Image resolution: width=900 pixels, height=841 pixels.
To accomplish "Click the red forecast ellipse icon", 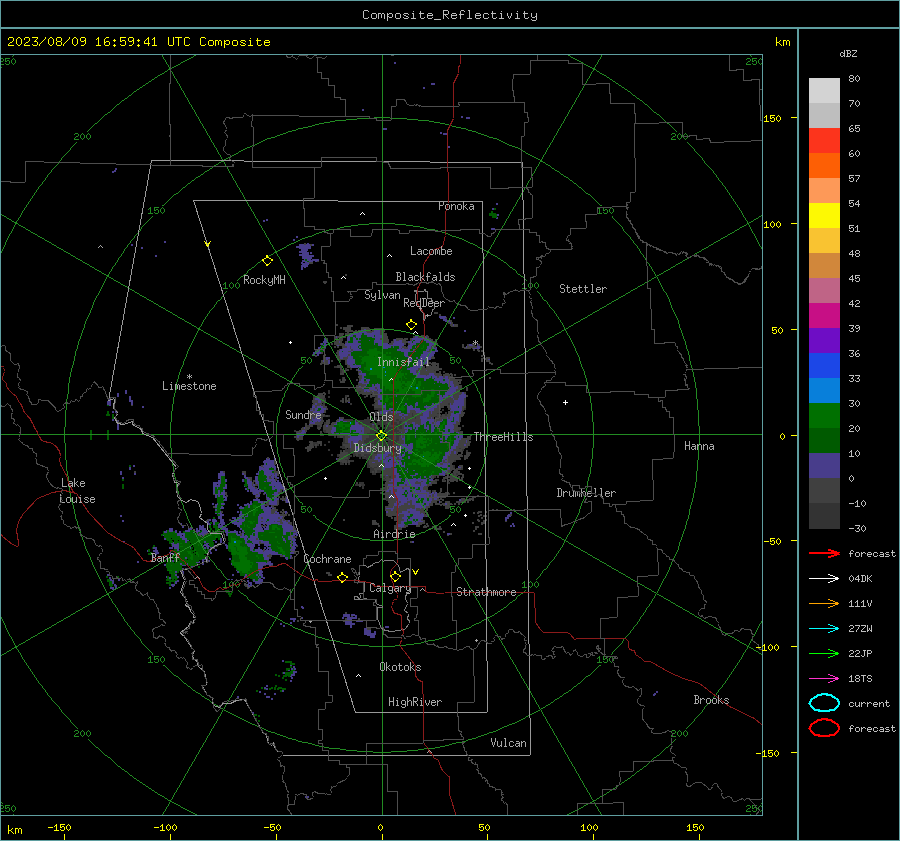I will (824, 728).
